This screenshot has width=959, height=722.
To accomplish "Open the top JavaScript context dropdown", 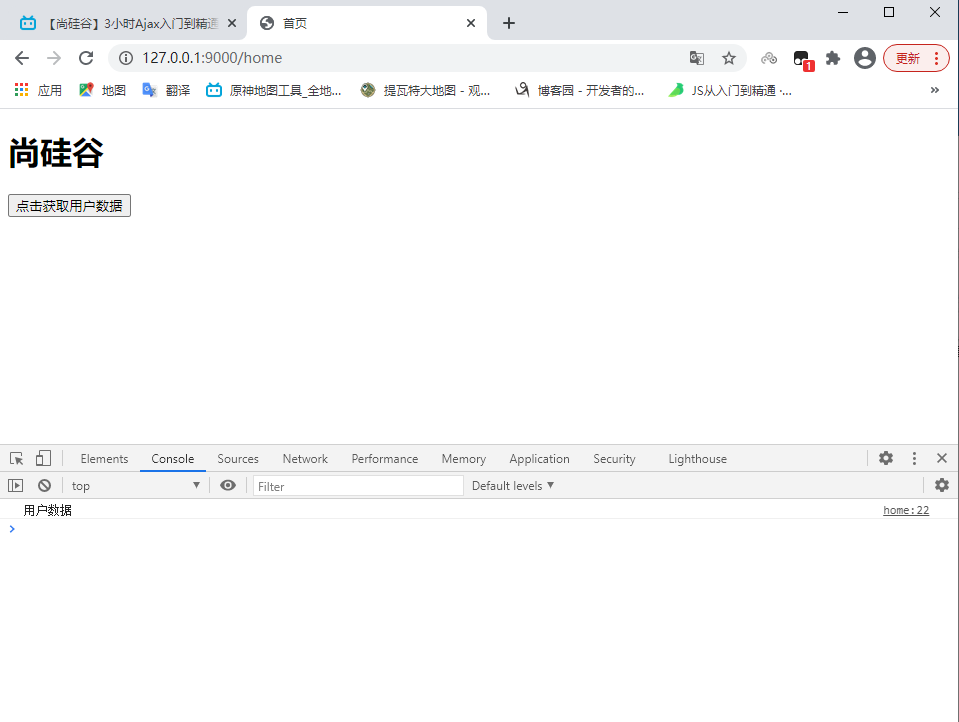I will point(136,486).
